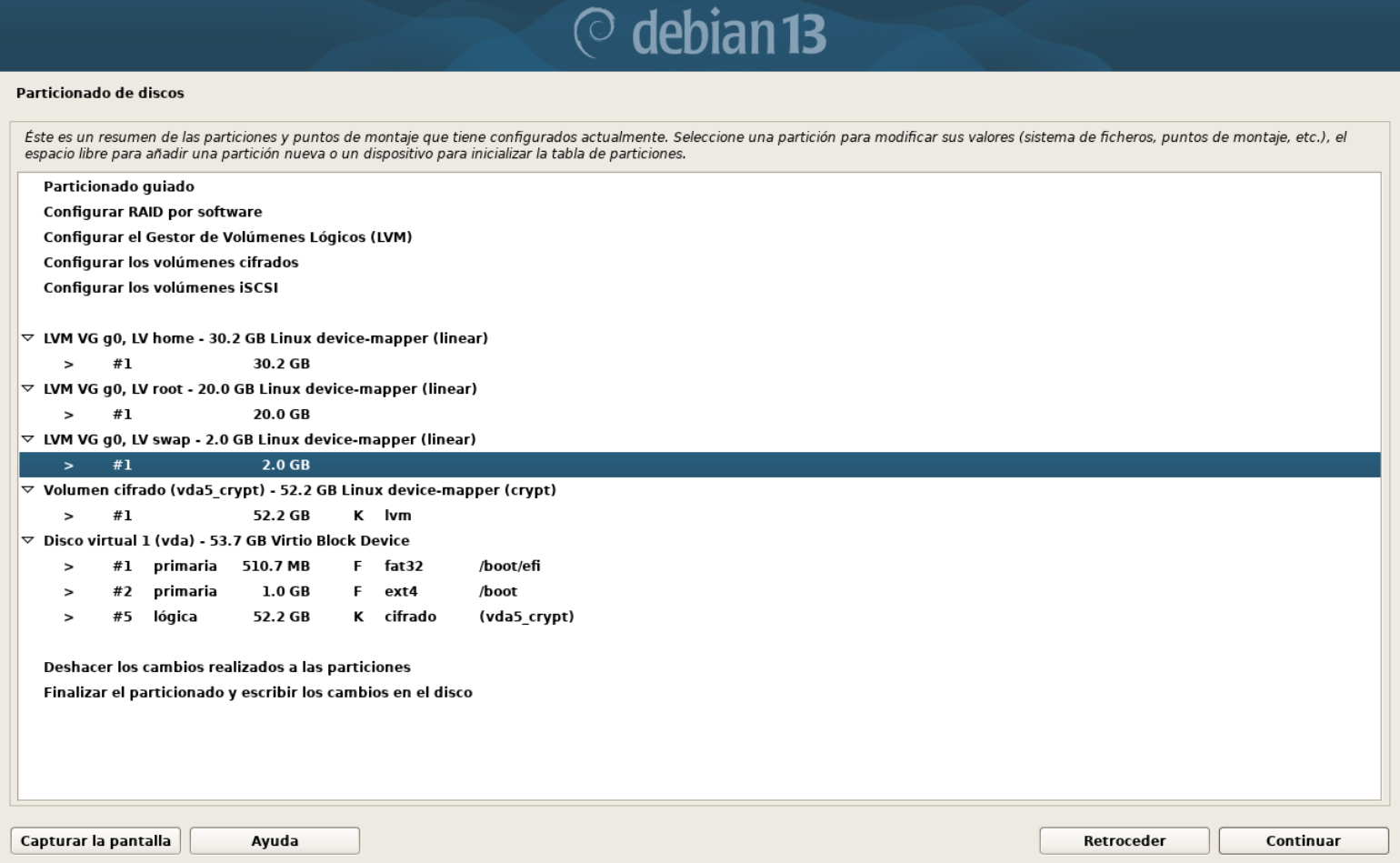Collapse Volumen cifrado vda5_crypt triangle

click(27, 490)
